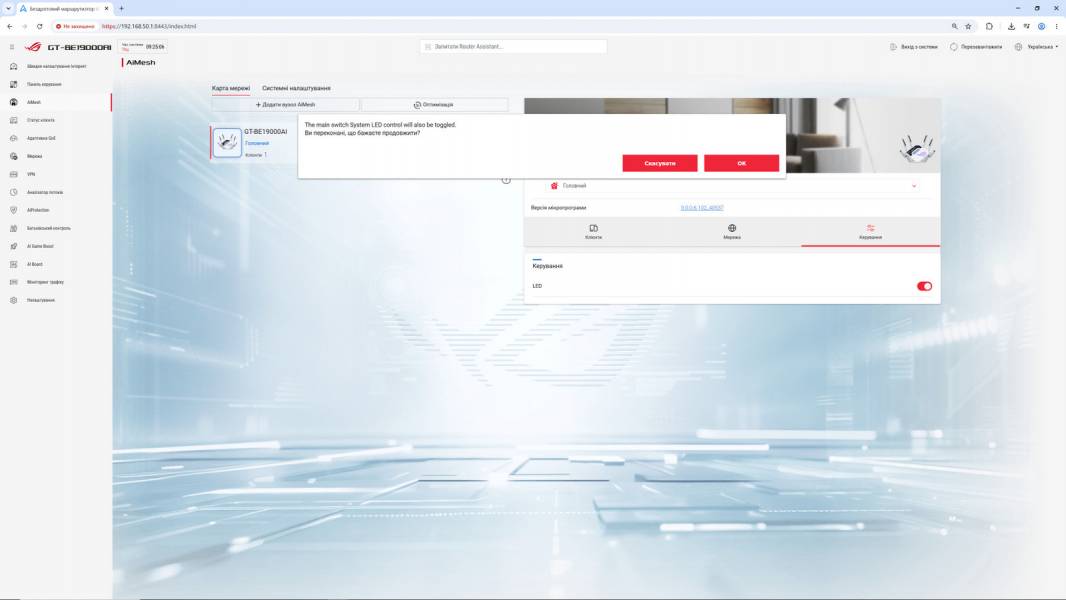Click Скасувати to cancel the dialog
This screenshot has height=600, width=1066.
pos(659,163)
